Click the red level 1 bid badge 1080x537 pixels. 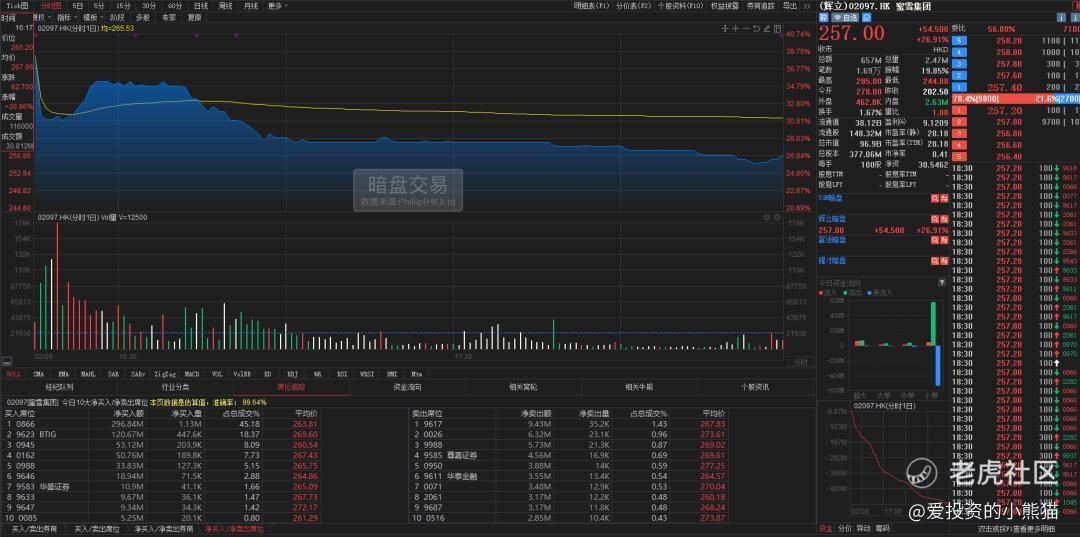point(957,109)
